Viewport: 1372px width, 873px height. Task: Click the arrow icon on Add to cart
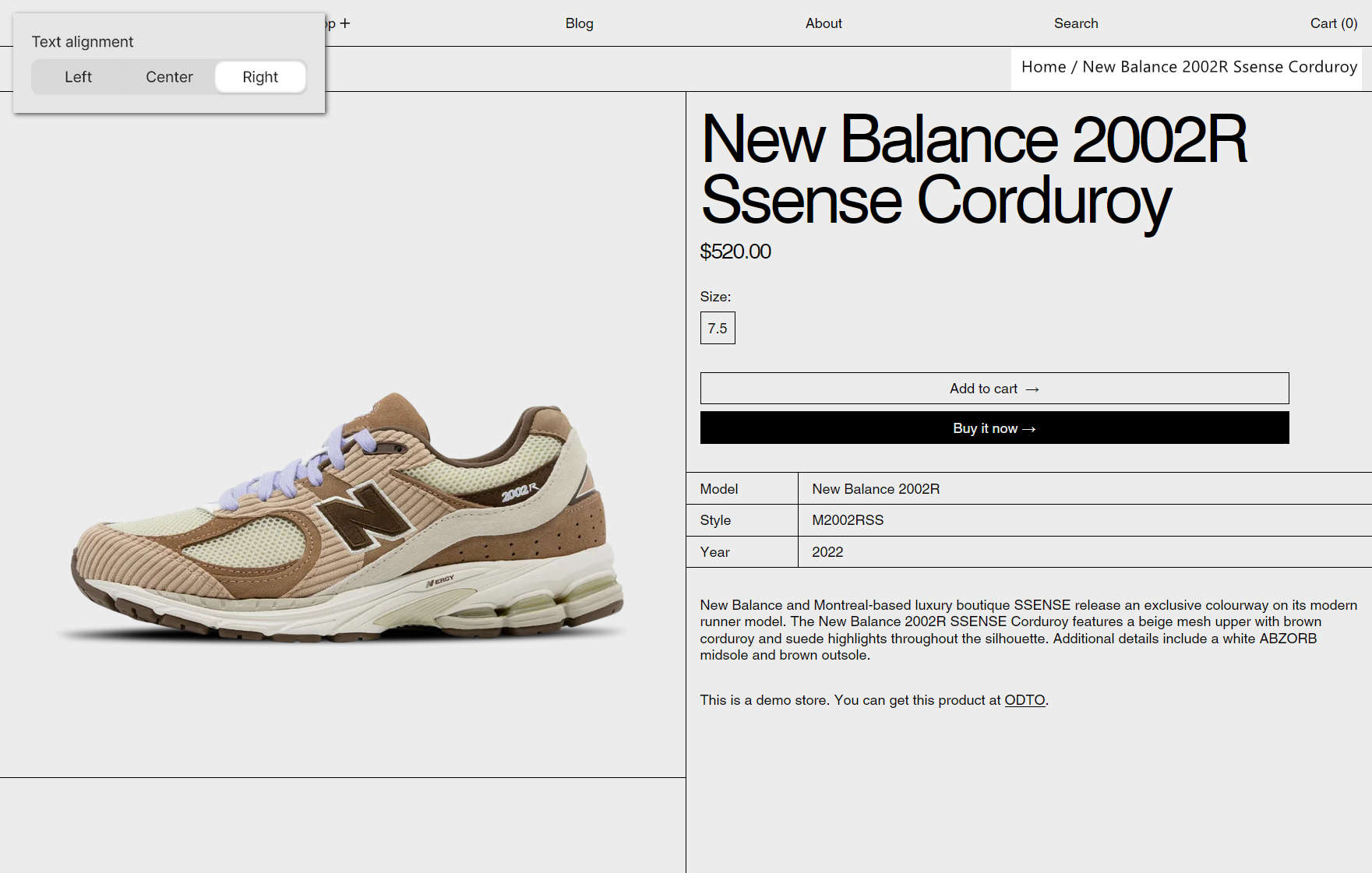[1033, 388]
